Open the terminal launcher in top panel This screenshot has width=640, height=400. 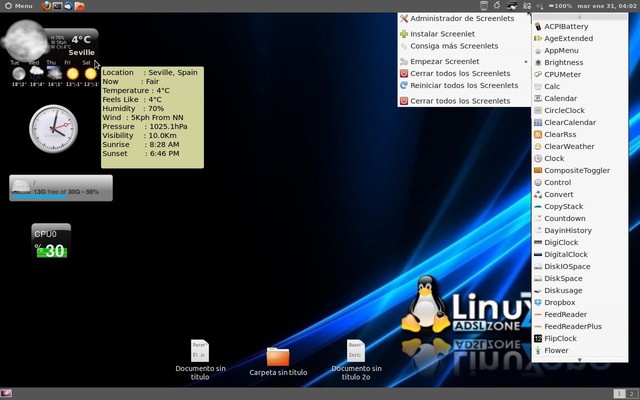point(58,6)
